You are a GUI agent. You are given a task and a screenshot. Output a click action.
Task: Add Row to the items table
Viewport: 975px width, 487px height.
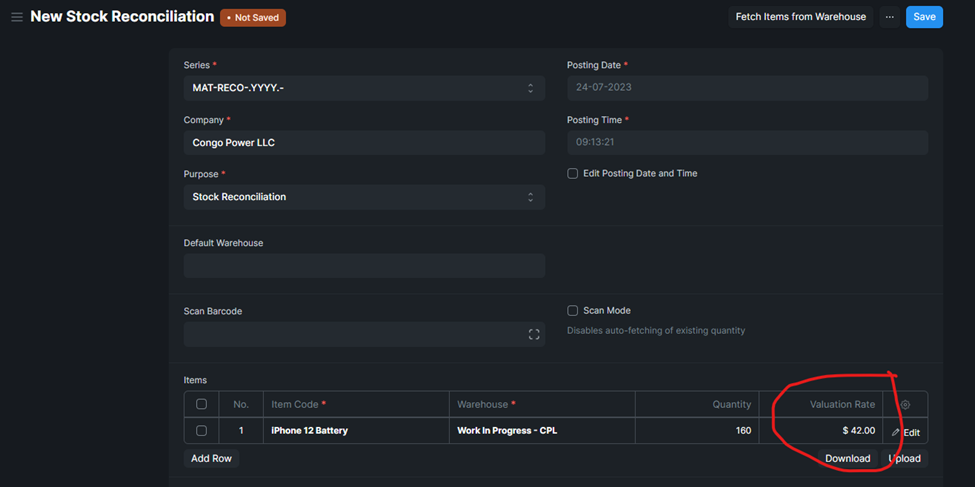pos(211,458)
